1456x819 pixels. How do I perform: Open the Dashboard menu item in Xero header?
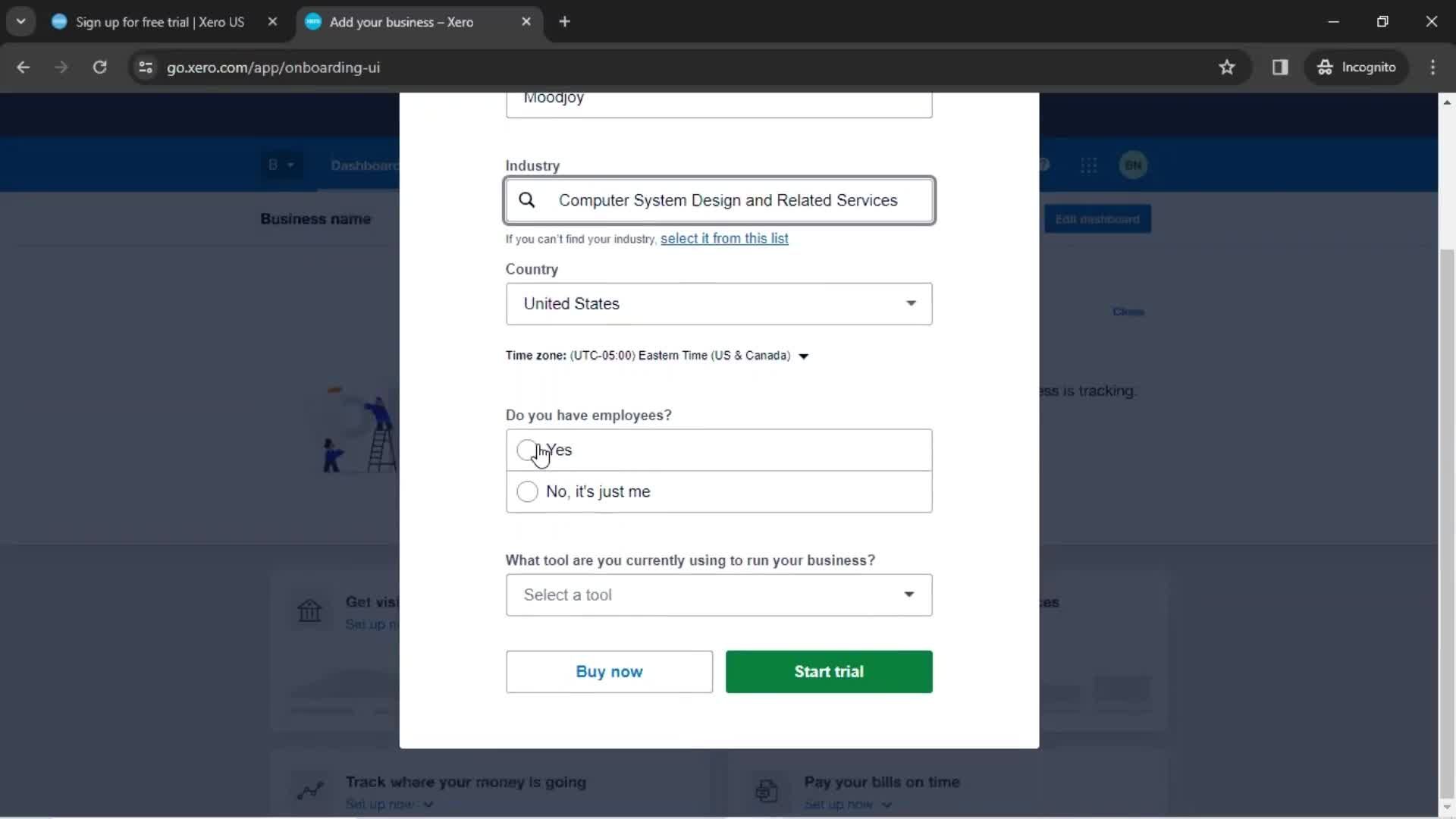click(x=365, y=165)
